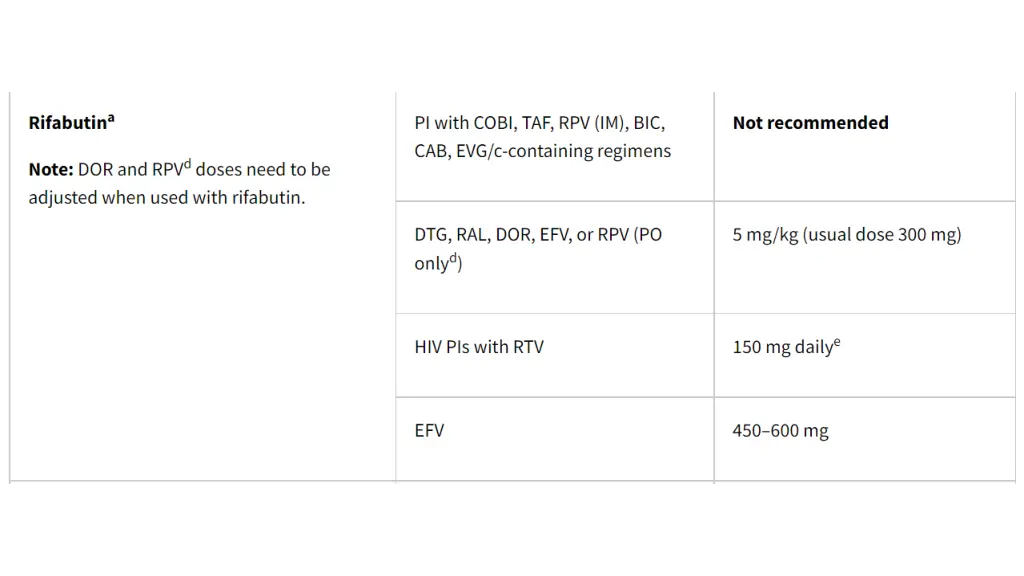1024x576 pixels.
Task: Click "adjusted when used with rifabutin" text
Action: [166, 197]
